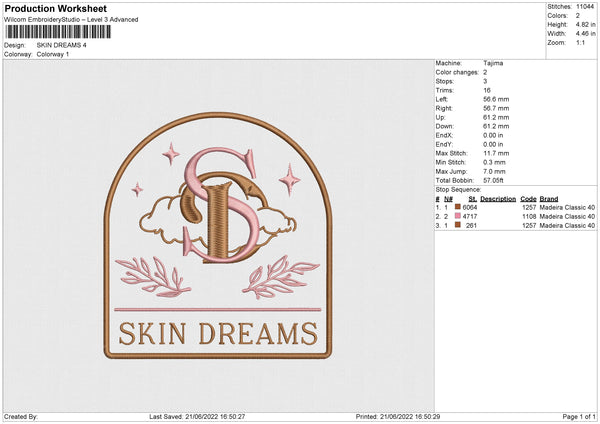
Task: Click stitch count '6064' in stop row 1
Action: click(470, 207)
